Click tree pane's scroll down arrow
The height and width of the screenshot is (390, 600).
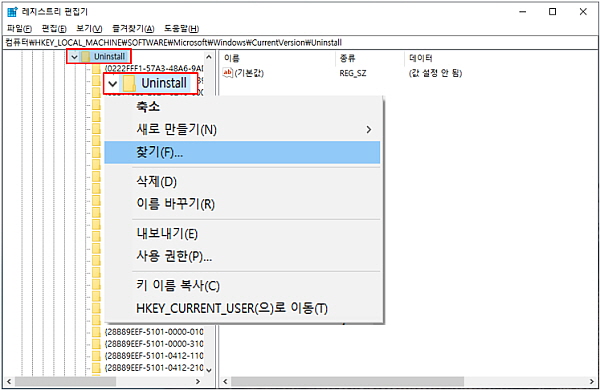pyautogui.click(x=209, y=370)
